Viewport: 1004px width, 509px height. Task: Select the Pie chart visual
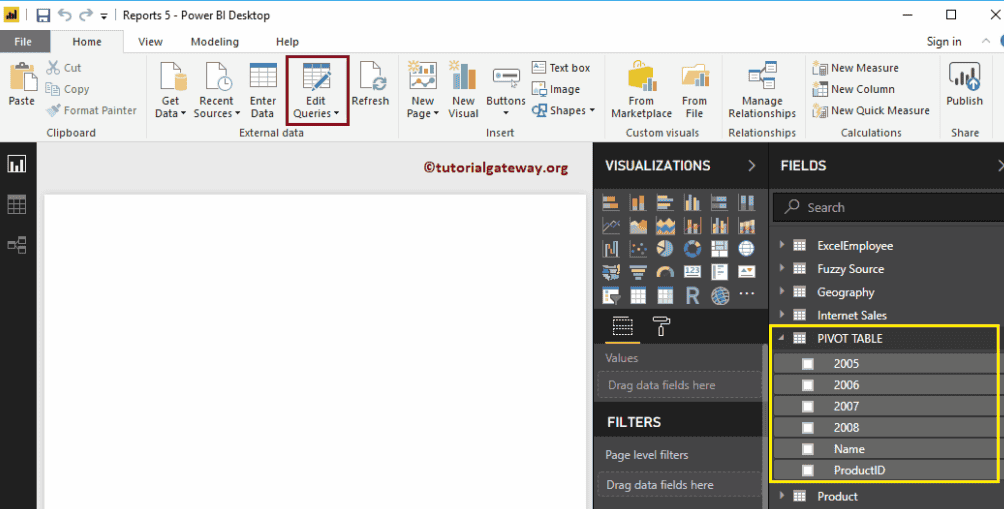click(665, 248)
